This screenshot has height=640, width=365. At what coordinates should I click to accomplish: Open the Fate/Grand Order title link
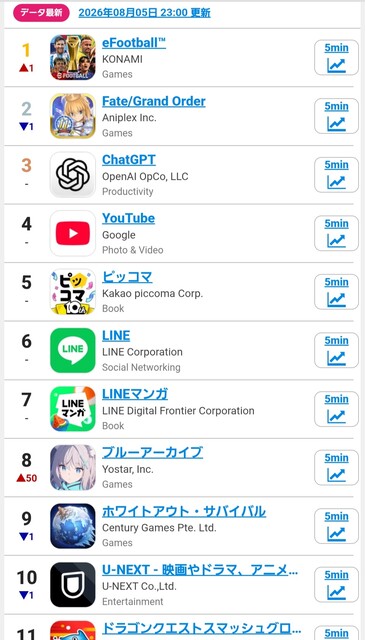point(154,101)
